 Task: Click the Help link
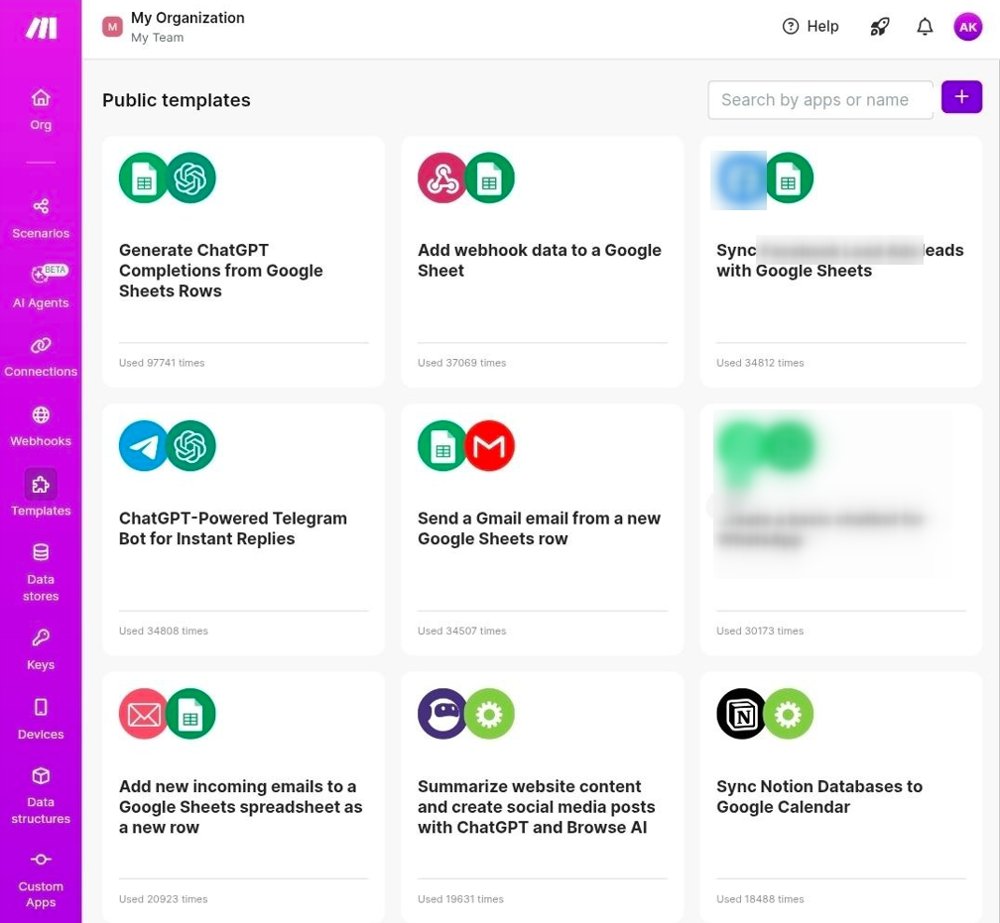[x=811, y=27]
